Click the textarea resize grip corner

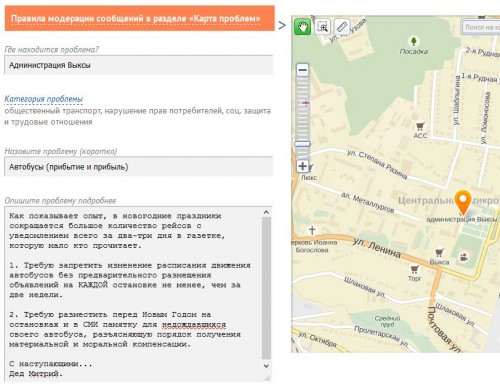[x=267, y=378]
